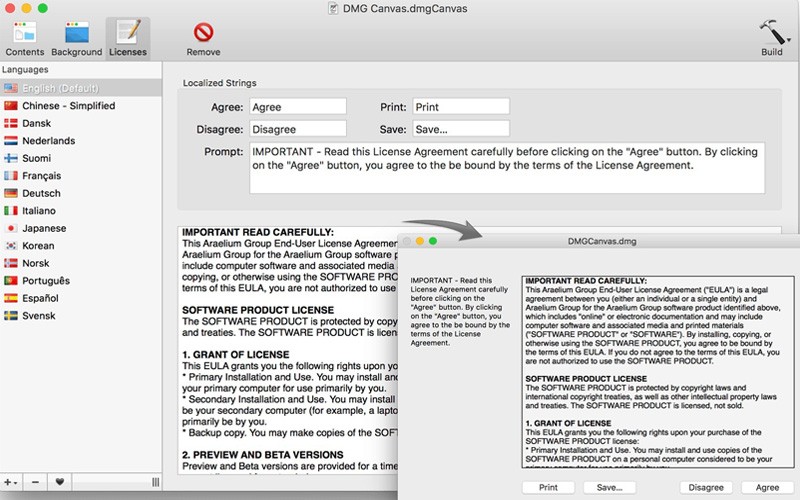Click the Finland flag icon

click(11, 158)
